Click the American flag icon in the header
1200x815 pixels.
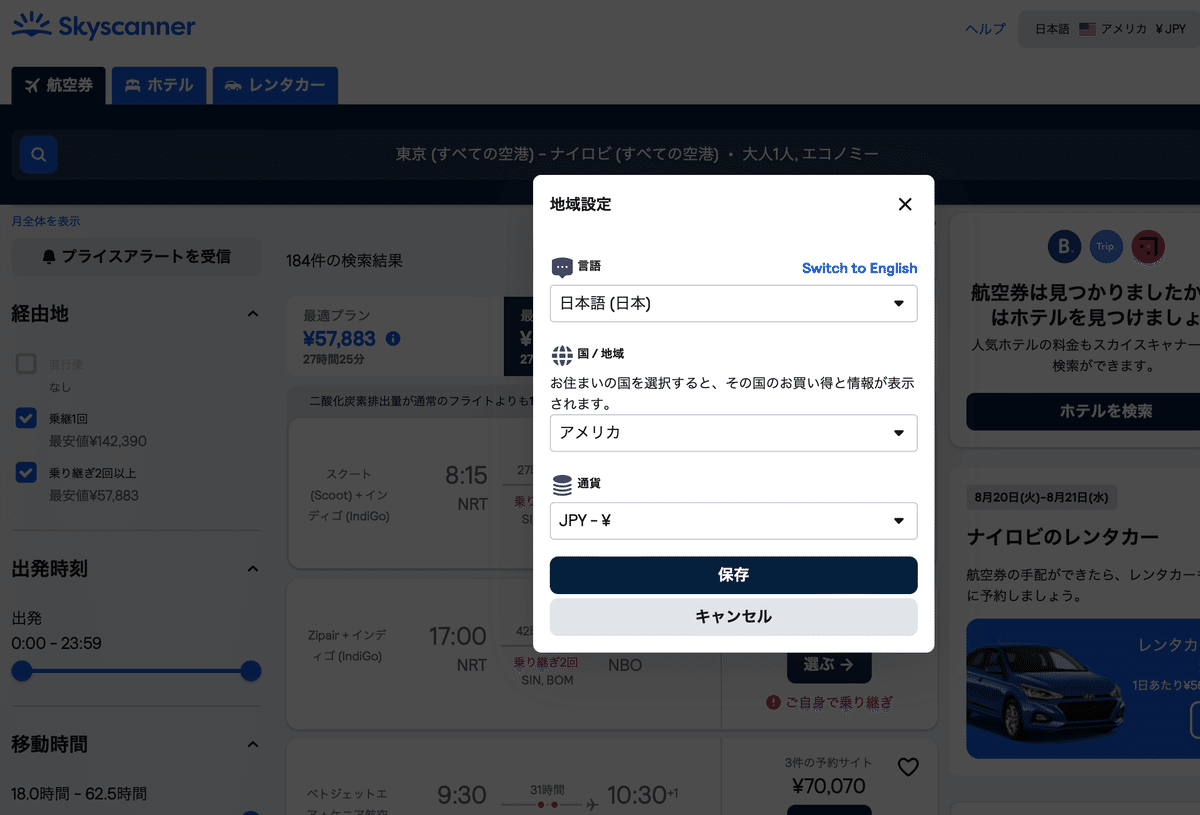tap(1086, 28)
